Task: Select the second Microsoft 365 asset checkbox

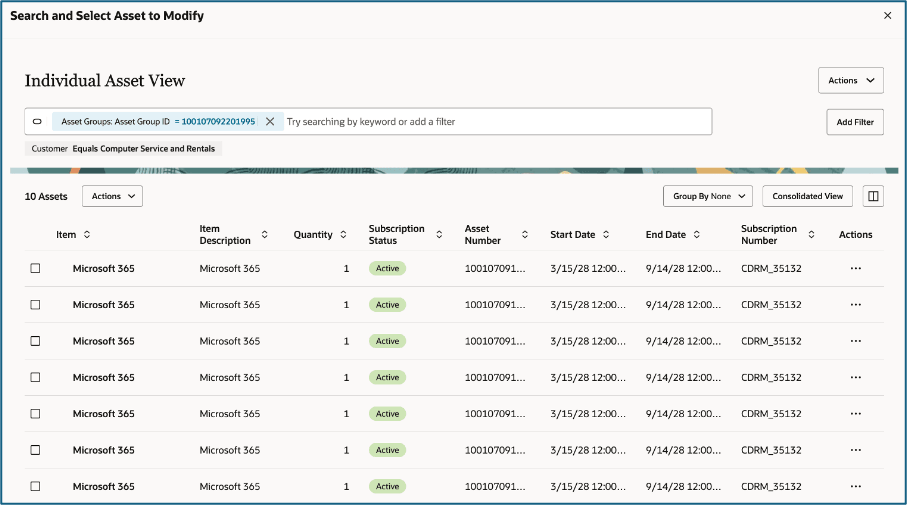Action: (x=35, y=305)
